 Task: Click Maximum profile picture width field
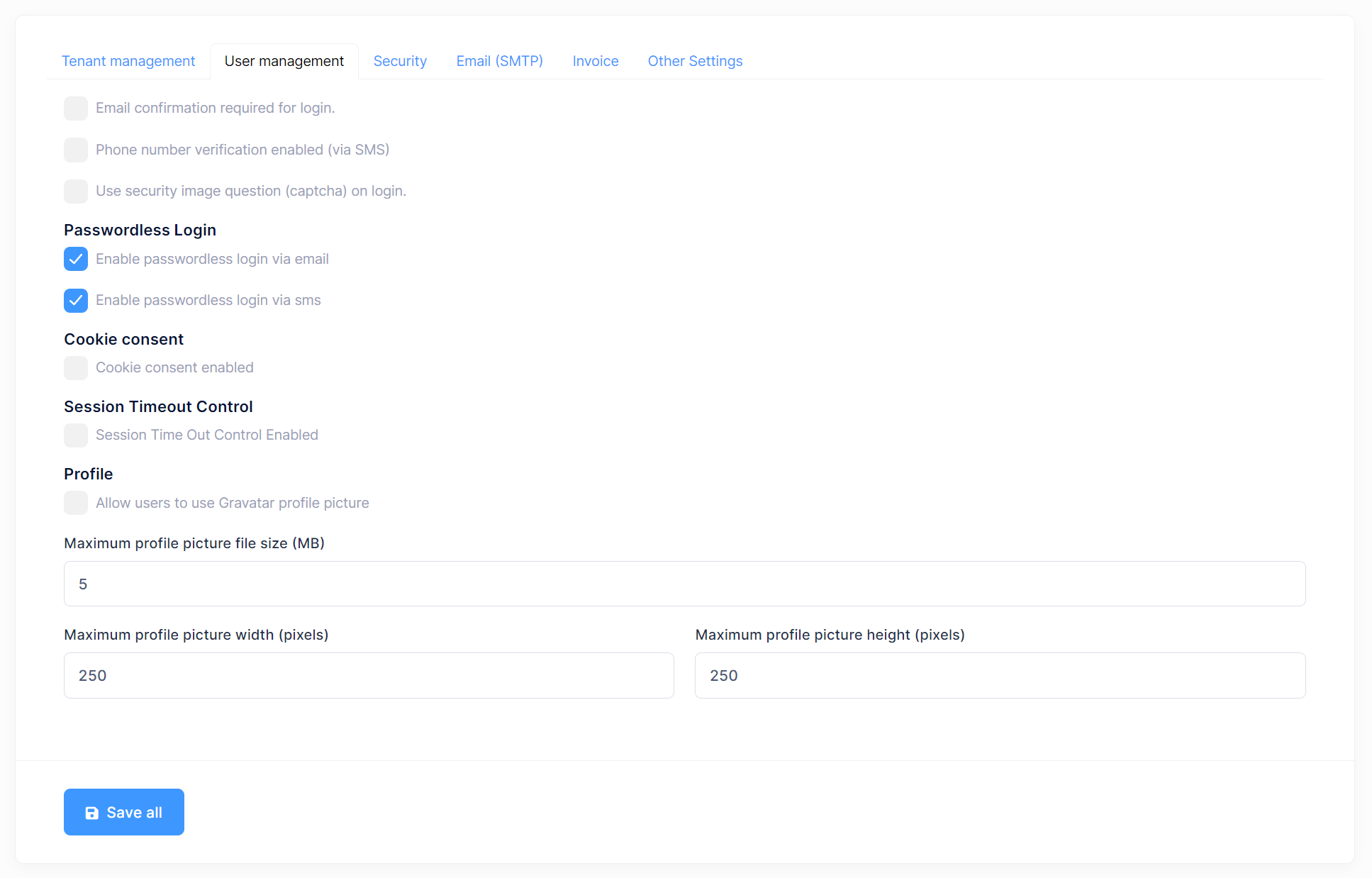coord(369,676)
